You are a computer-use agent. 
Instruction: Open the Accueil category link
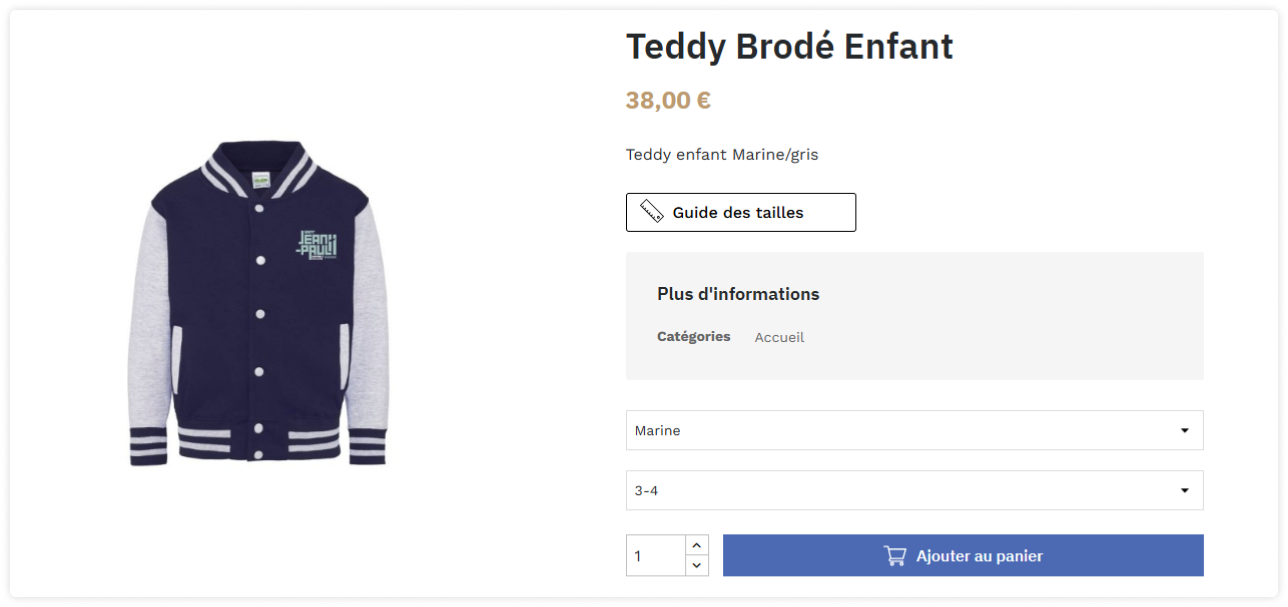point(779,338)
